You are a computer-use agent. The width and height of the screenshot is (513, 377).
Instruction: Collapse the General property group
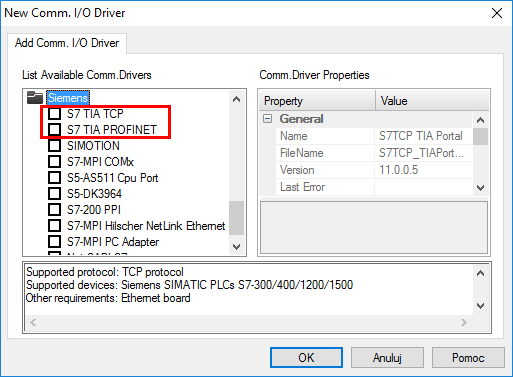tap(267, 119)
